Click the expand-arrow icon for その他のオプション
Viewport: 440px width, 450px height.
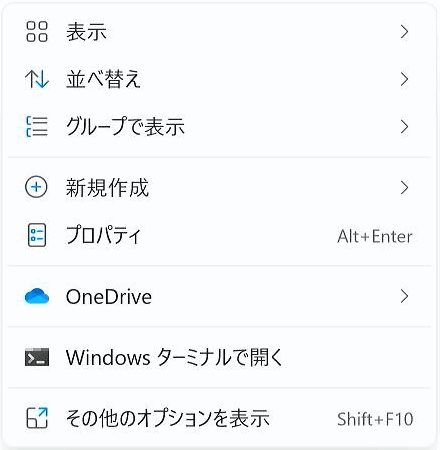[37, 418]
